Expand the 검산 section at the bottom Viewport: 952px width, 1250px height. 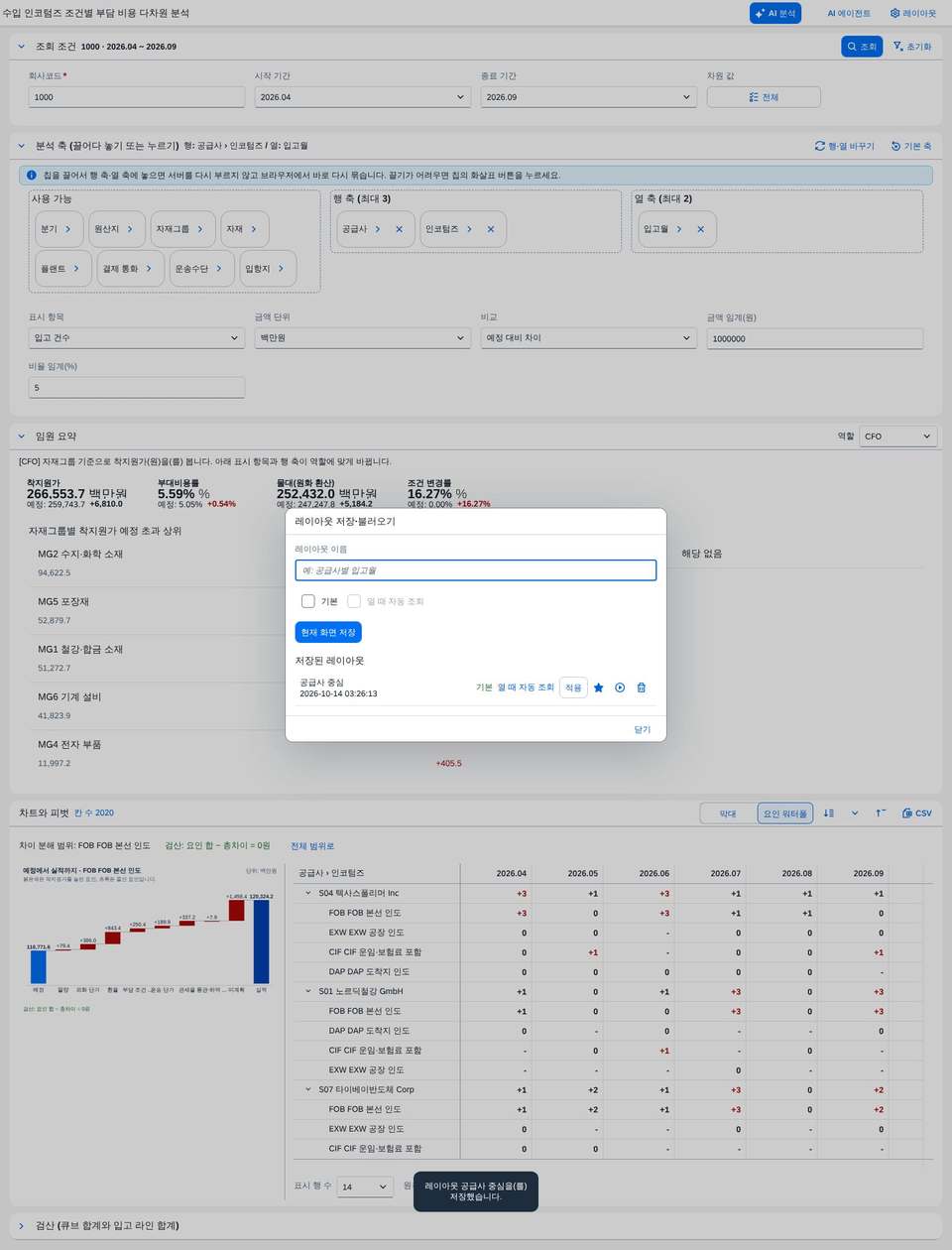pos(22,1226)
